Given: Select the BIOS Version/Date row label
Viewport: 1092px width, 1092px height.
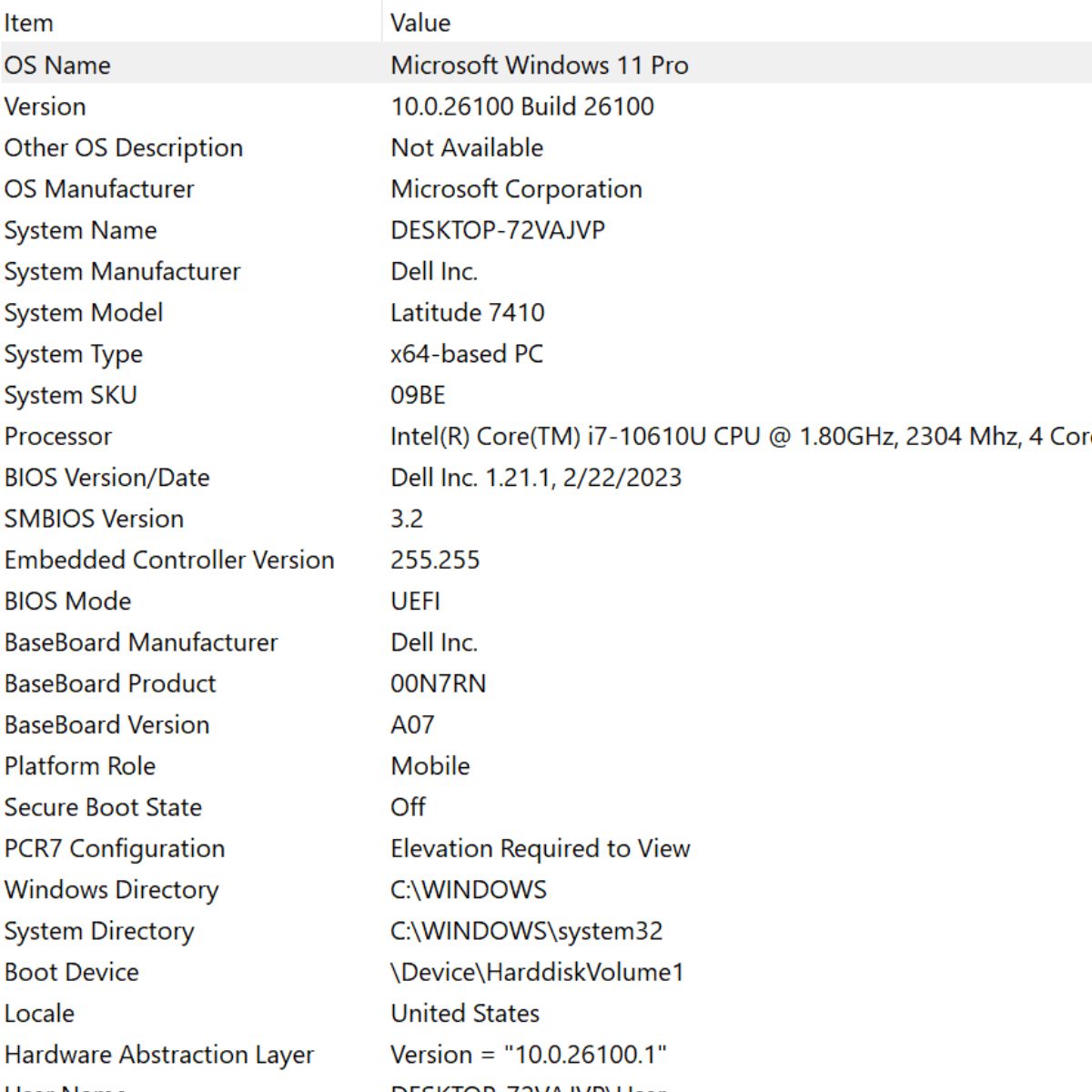Looking at the screenshot, I should tap(106, 478).
